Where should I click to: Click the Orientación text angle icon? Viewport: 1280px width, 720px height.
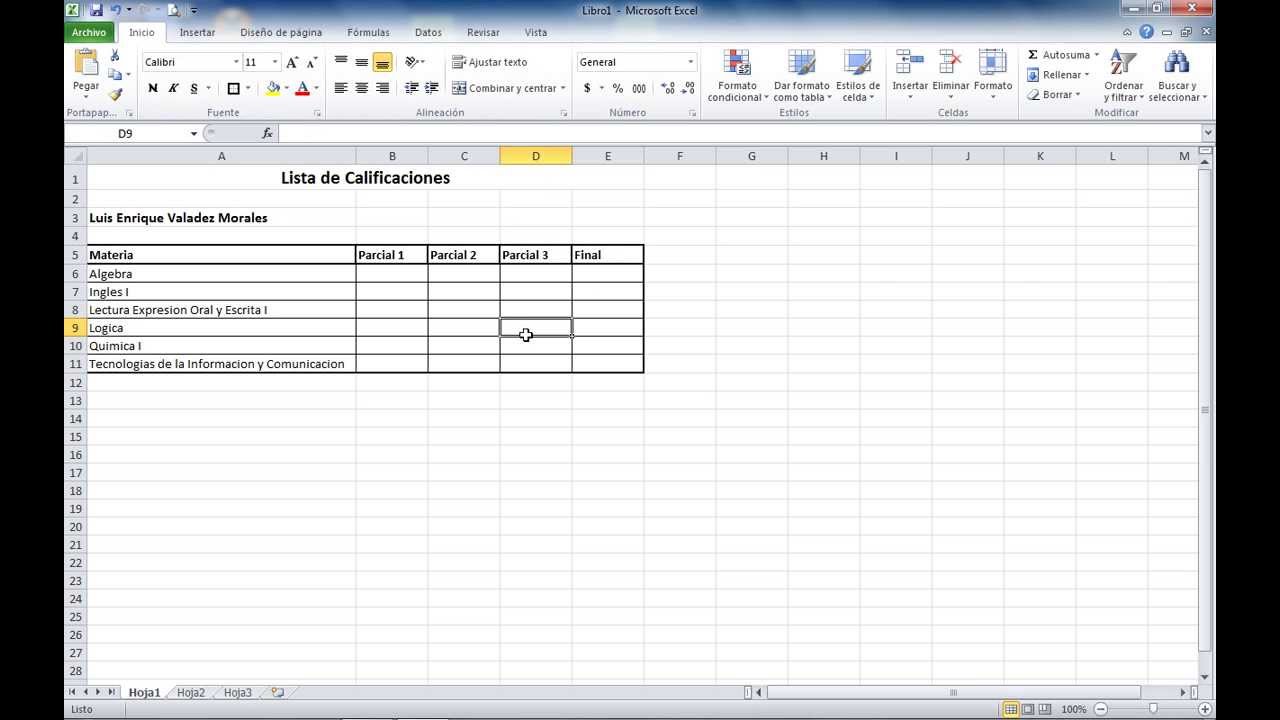411,62
